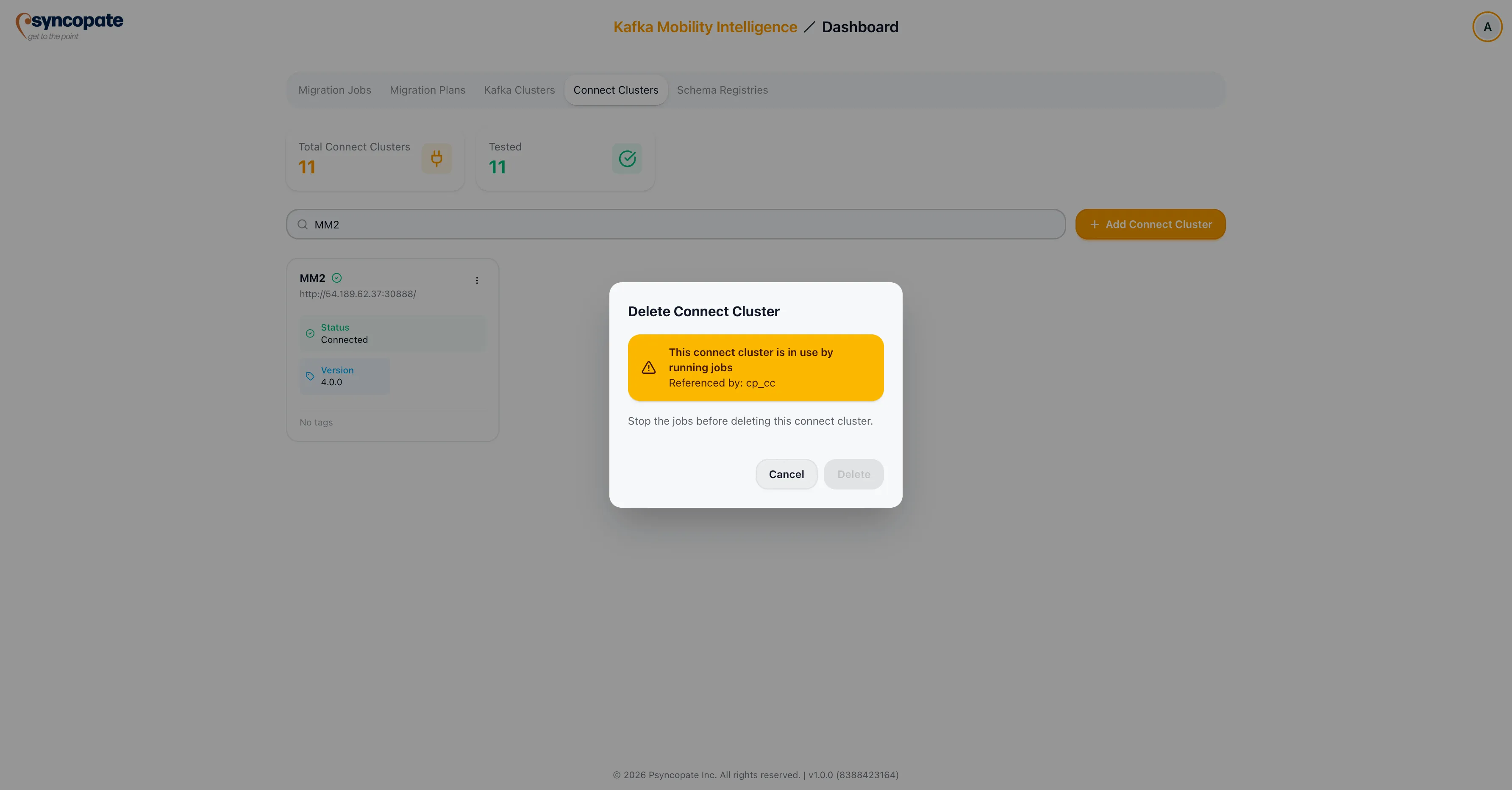Click the status checkmark icon on the MM2 card
This screenshot has width=1512, height=790.
[x=310, y=334]
